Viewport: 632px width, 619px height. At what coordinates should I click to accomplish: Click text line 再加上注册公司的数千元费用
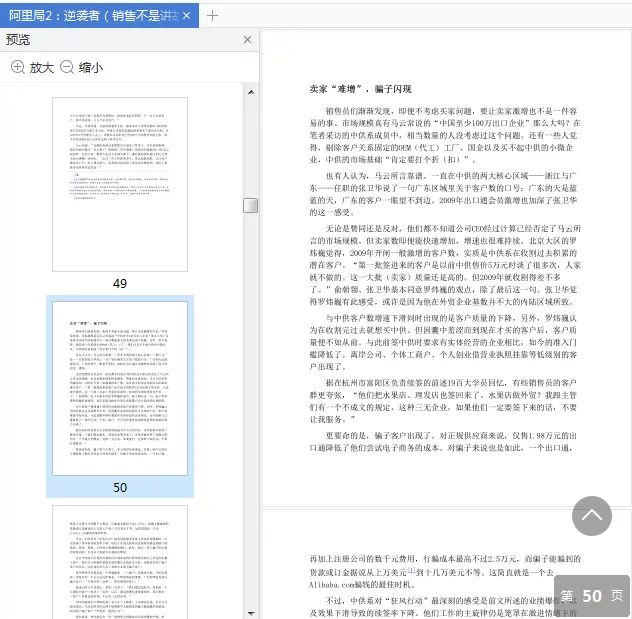coord(445,559)
